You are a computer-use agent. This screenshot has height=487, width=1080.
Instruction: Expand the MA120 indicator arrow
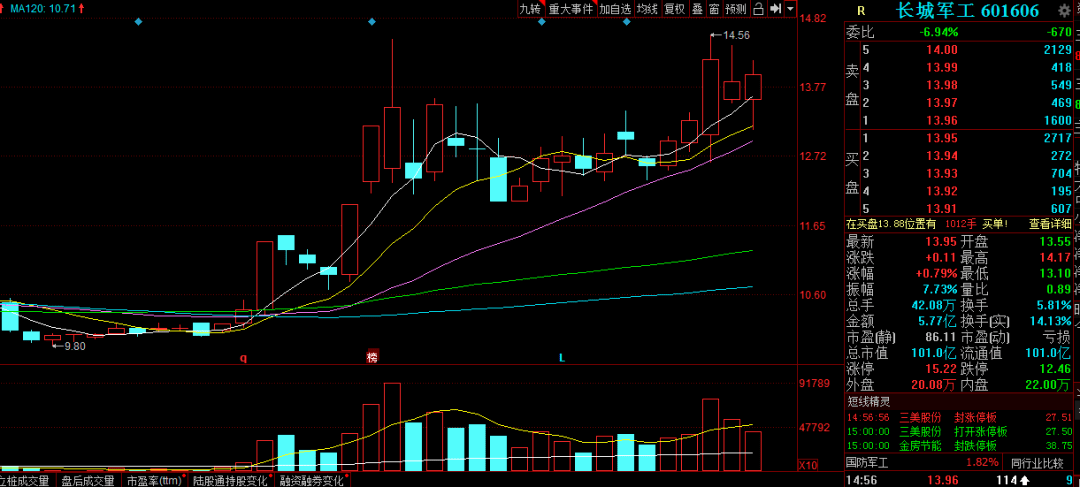[x=83, y=9]
